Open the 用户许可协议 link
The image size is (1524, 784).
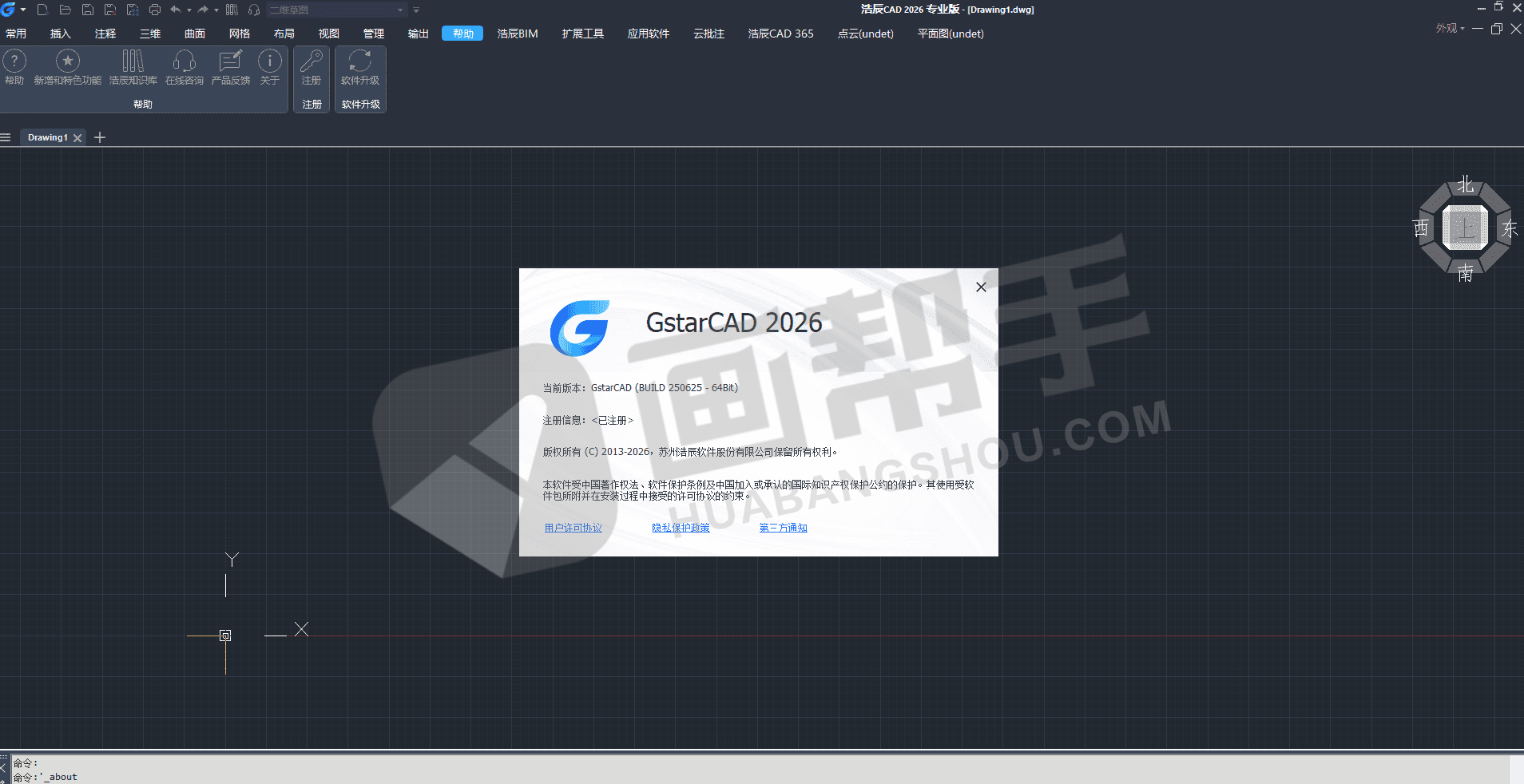coord(573,528)
